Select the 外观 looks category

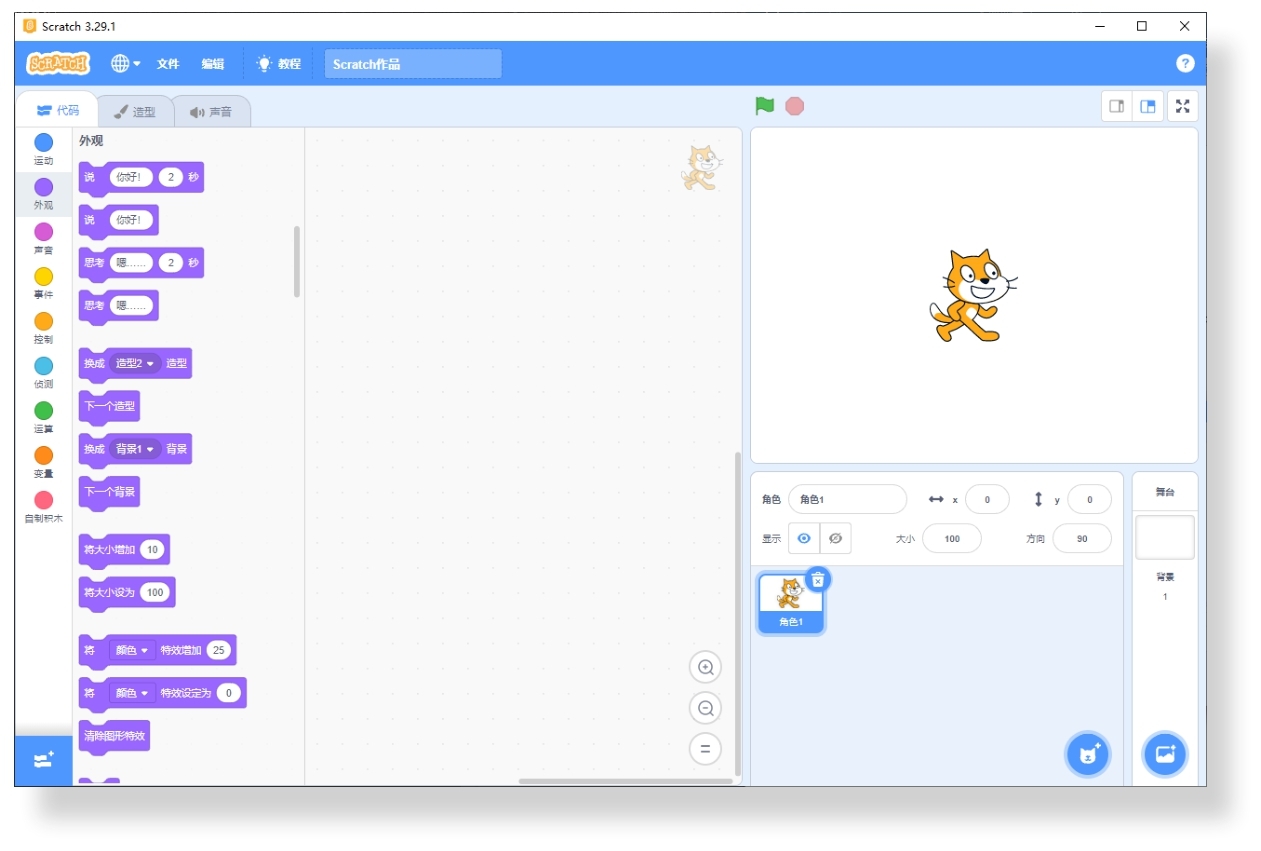coord(44,194)
